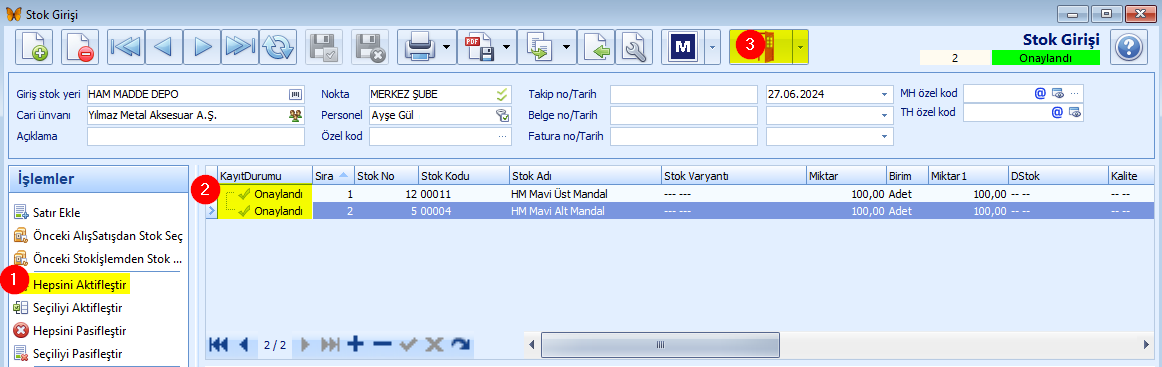The height and width of the screenshot is (367, 1162).
Task: Click the horizontal scrollbar thumb in grid
Action: pos(660,345)
